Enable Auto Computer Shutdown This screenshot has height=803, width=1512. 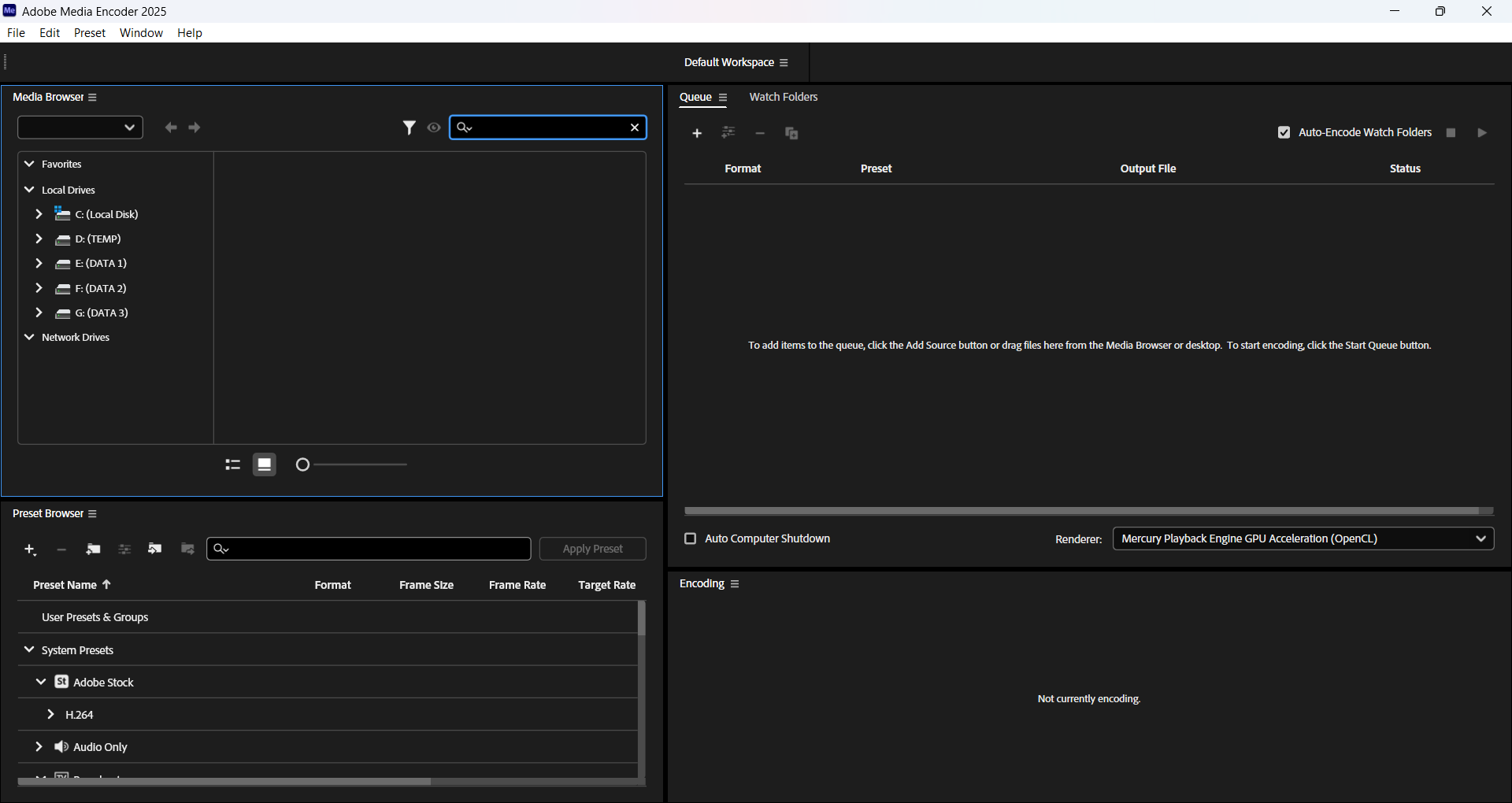pos(690,538)
